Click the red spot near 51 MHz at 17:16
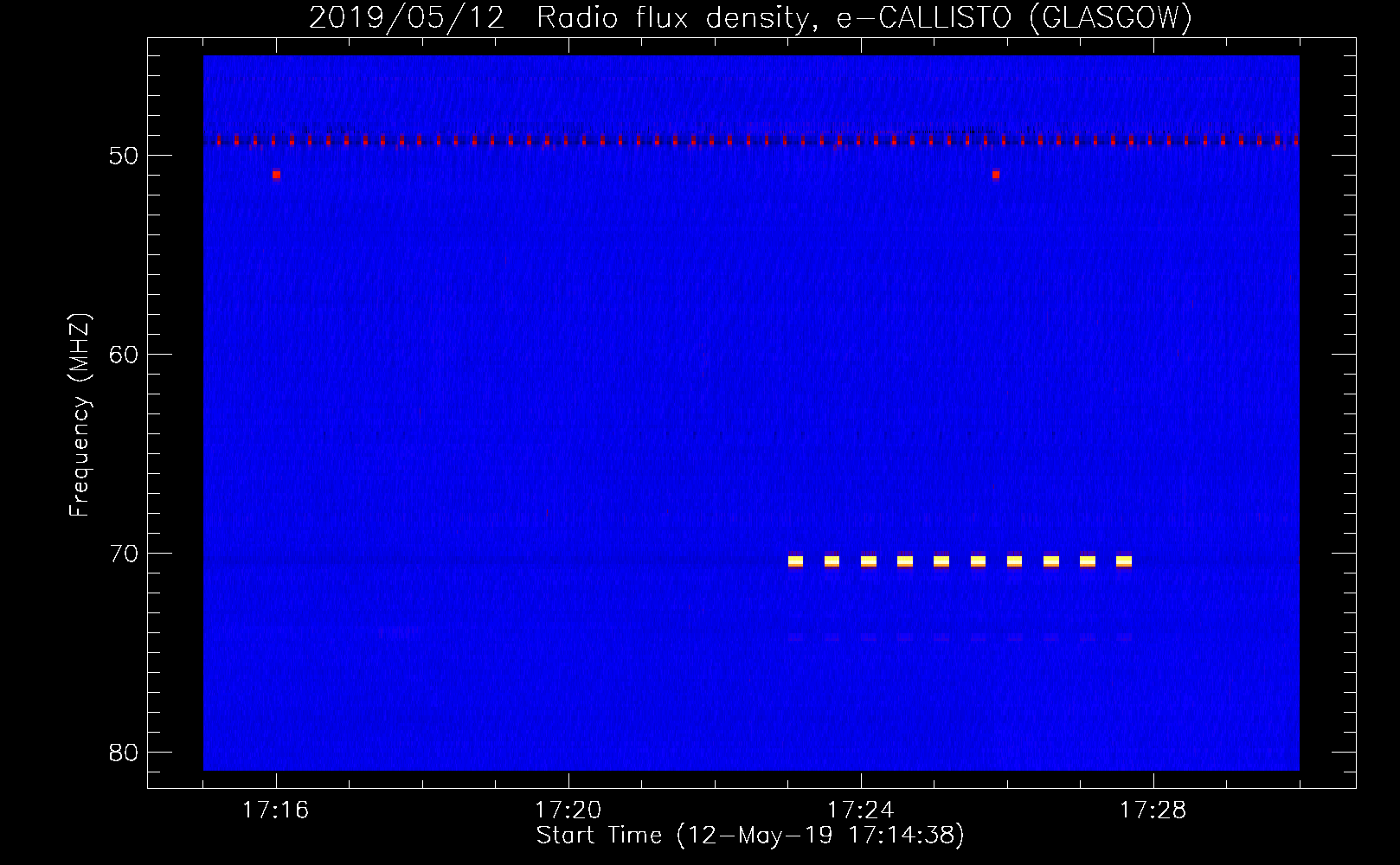1400x865 pixels. pos(276,175)
